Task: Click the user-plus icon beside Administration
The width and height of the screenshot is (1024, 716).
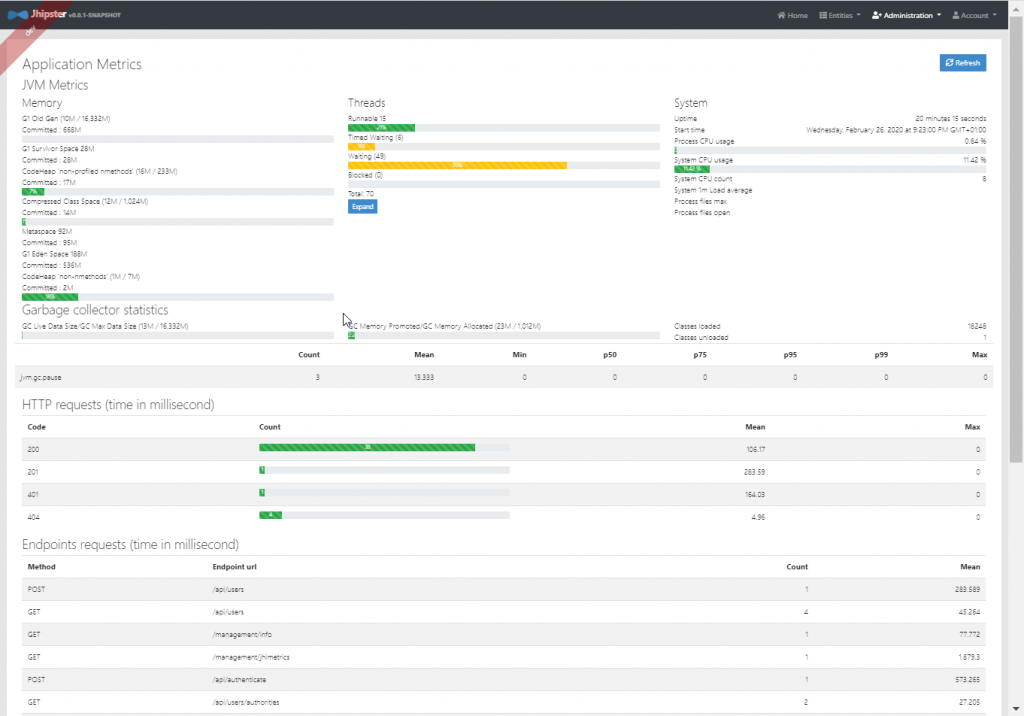Action: (x=877, y=16)
